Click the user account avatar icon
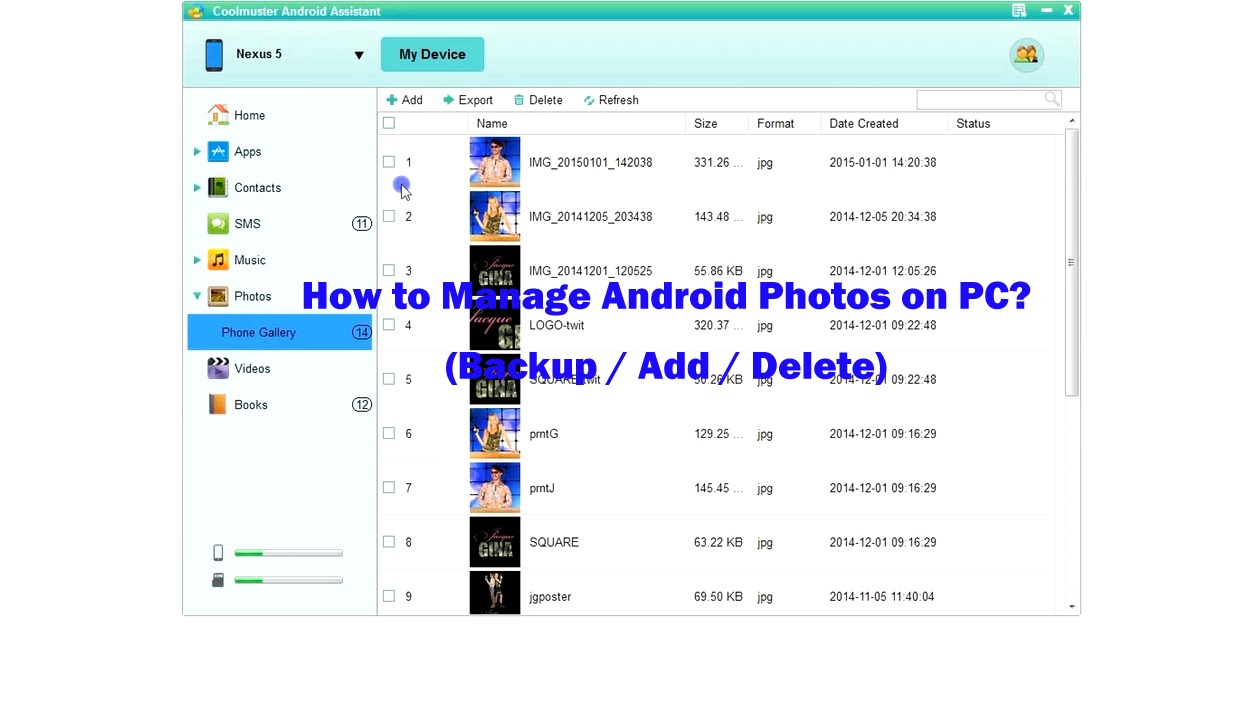 click(1026, 55)
